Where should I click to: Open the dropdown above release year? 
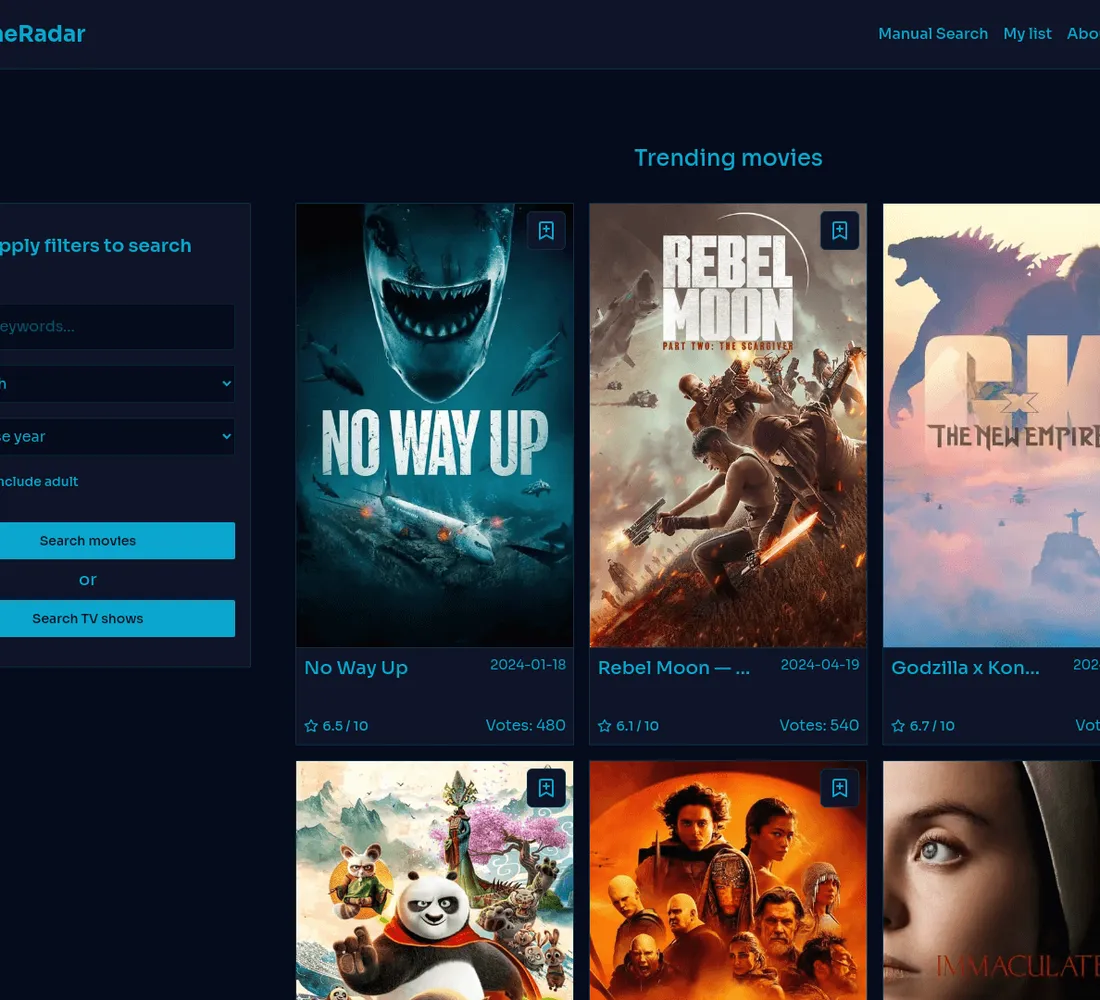pyautogui.click(x=116, y=383)
